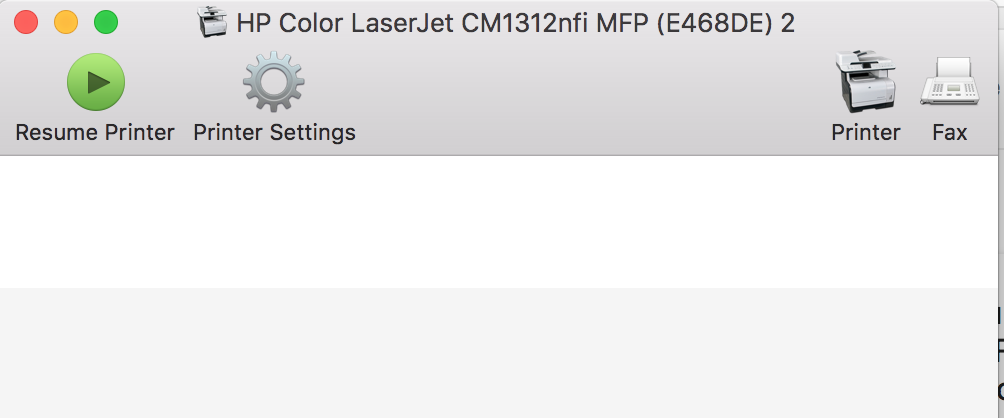
Task: Click the boundary between job list and gray area
Action: tap(500, 288)
